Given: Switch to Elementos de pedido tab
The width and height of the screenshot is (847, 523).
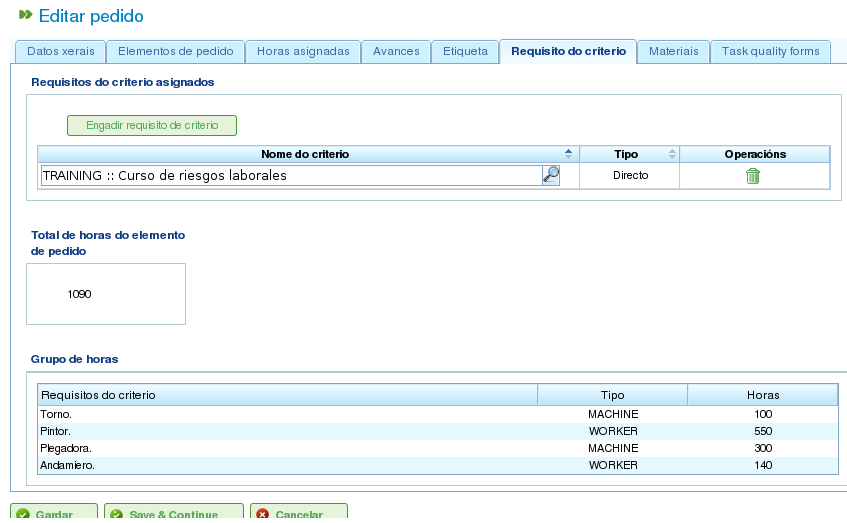Looking at the screenshot, I should point(176,51).
